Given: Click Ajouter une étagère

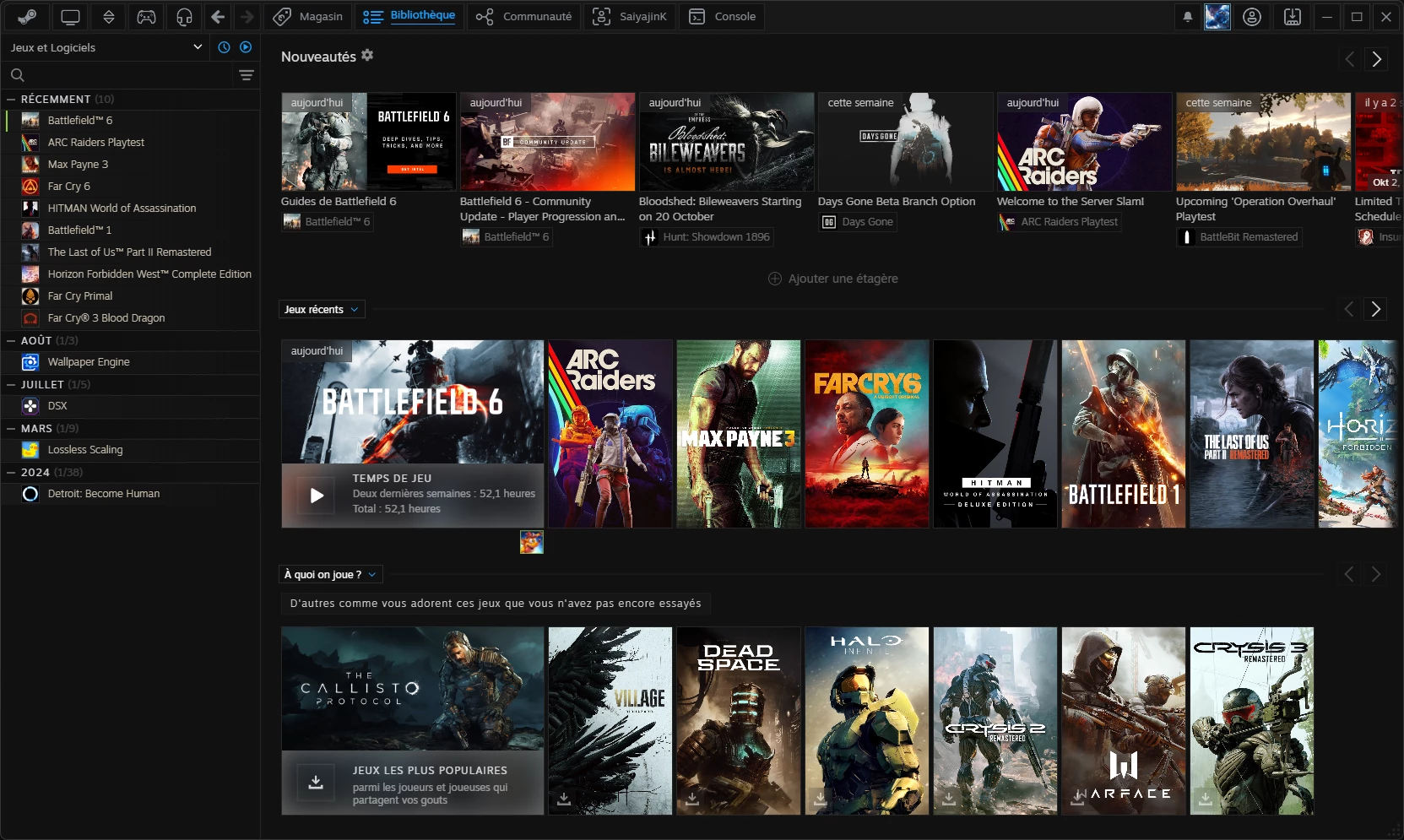Looking at the screenshot, I should click(833, 279).
